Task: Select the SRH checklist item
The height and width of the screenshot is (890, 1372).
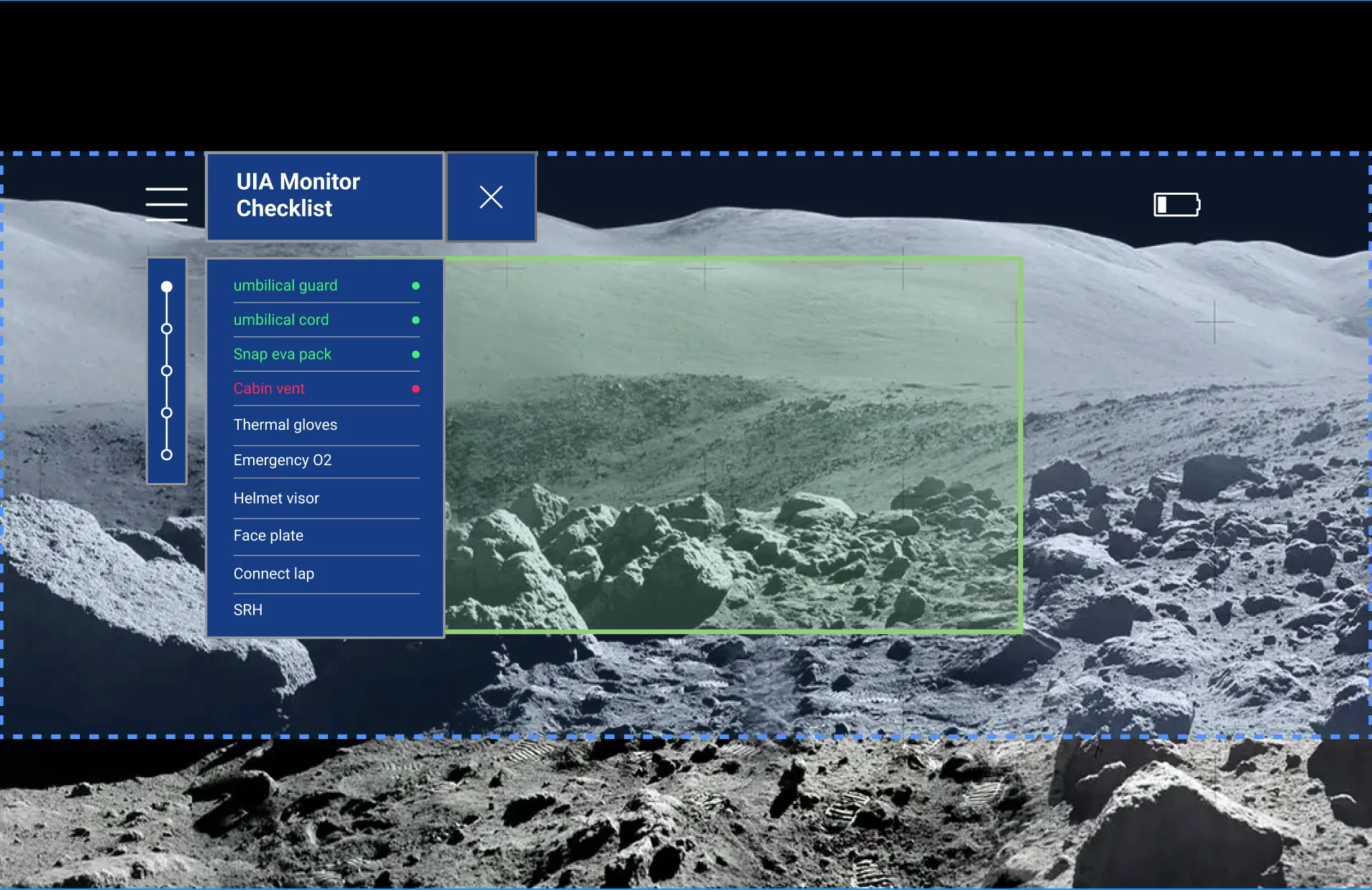Action: (326, 610)
